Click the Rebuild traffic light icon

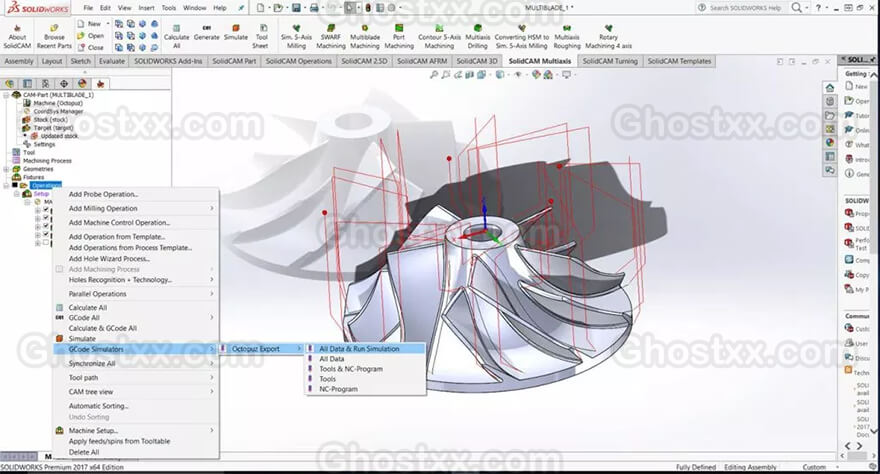coord(368,8)
